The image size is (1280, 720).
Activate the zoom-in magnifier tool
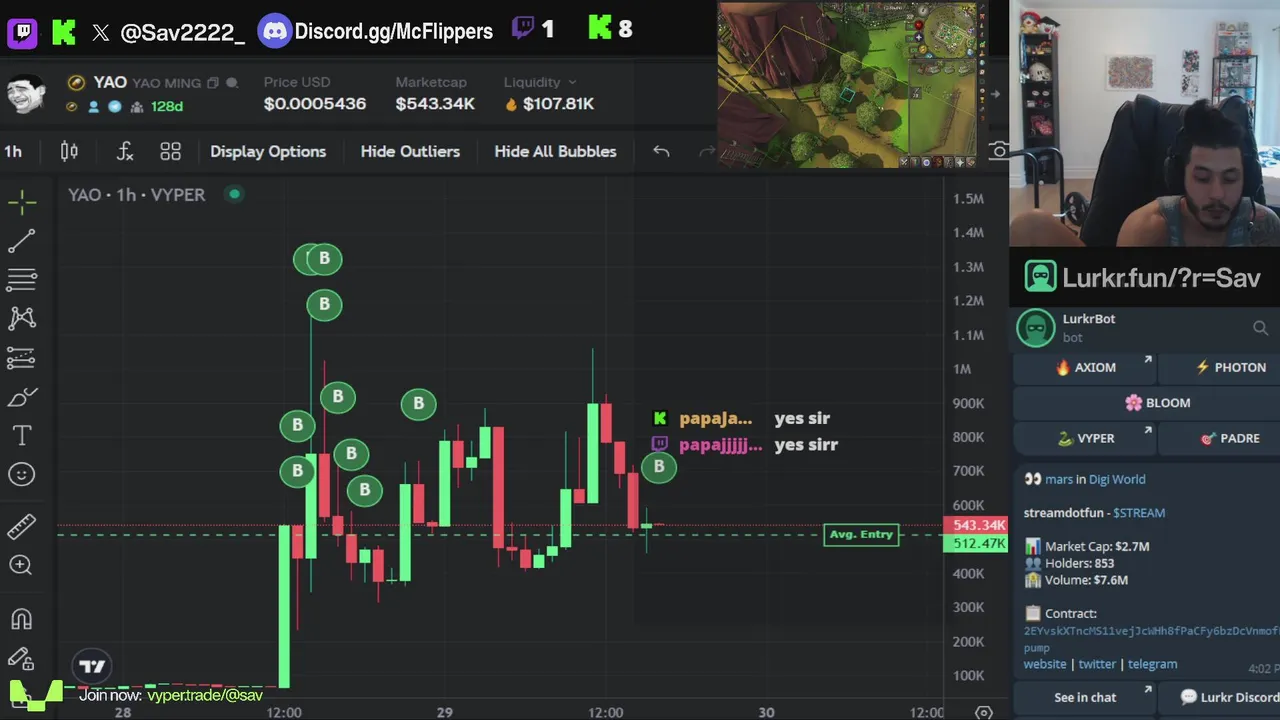(x=22, y=565)
